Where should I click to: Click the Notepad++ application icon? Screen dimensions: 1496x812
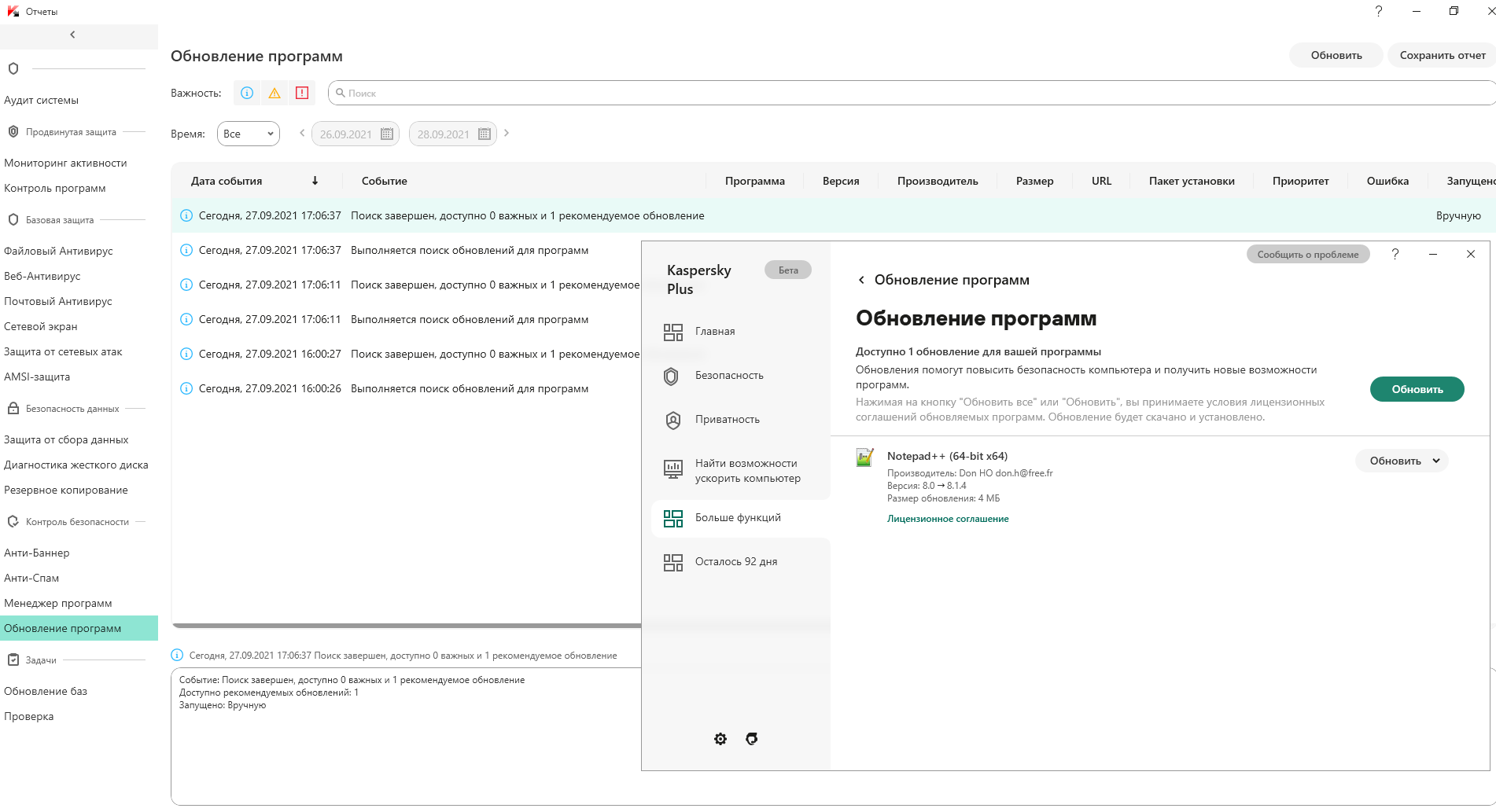click(x=865, y=457)
